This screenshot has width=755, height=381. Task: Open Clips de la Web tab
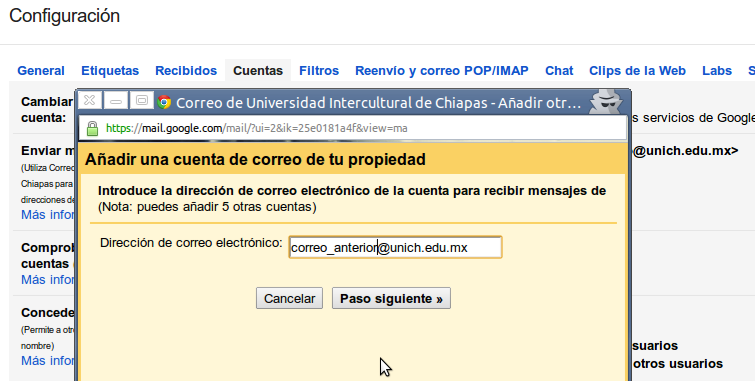click(x=637, y=71)
